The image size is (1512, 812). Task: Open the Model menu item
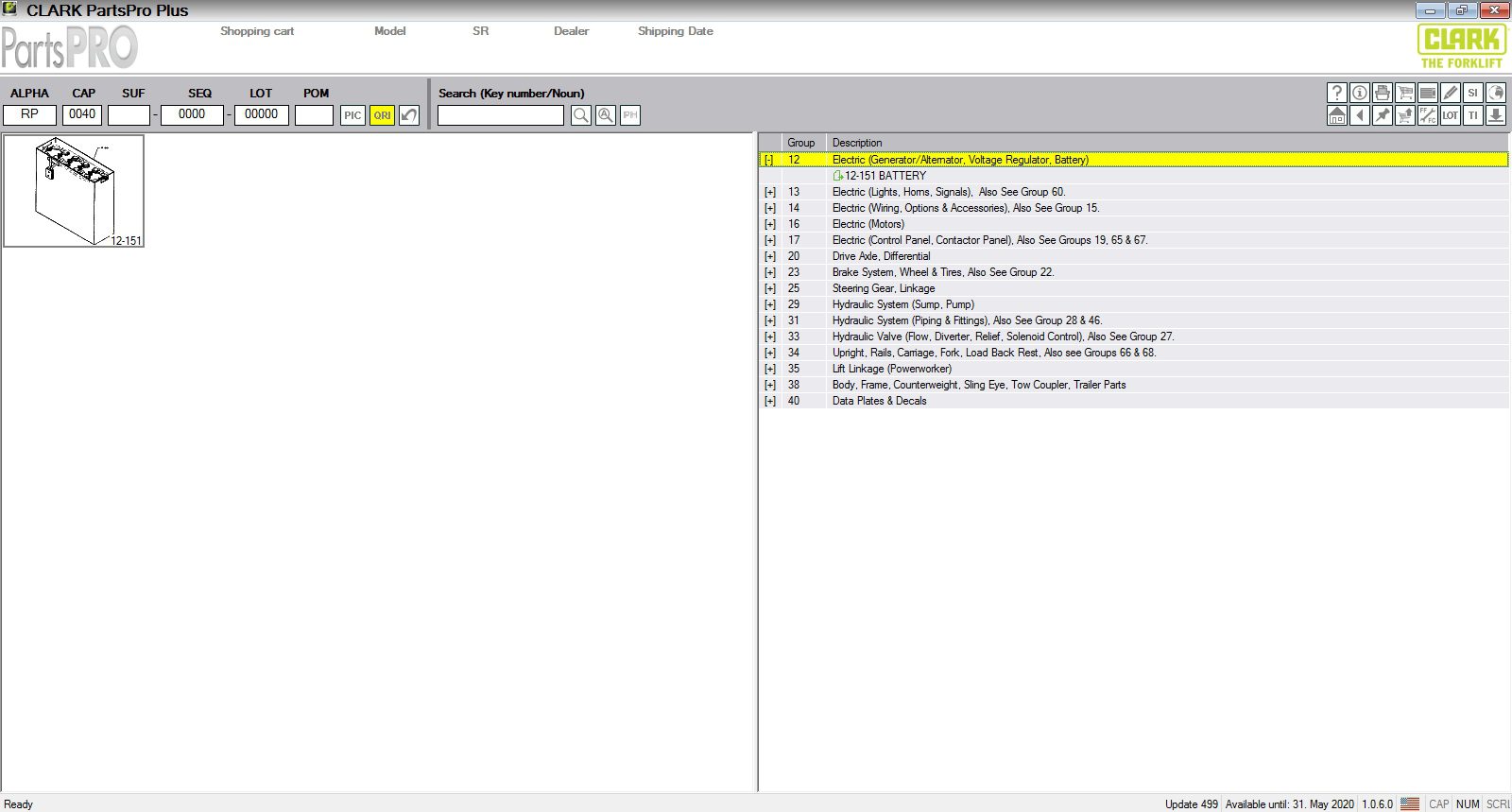point(390,31)
